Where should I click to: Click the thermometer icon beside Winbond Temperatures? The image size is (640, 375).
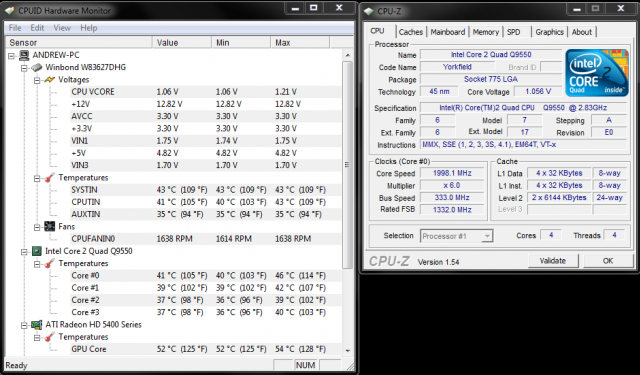49,178
